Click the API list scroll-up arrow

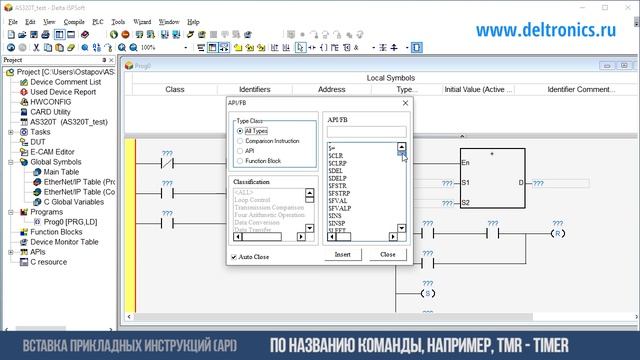(x=402, y=147)
